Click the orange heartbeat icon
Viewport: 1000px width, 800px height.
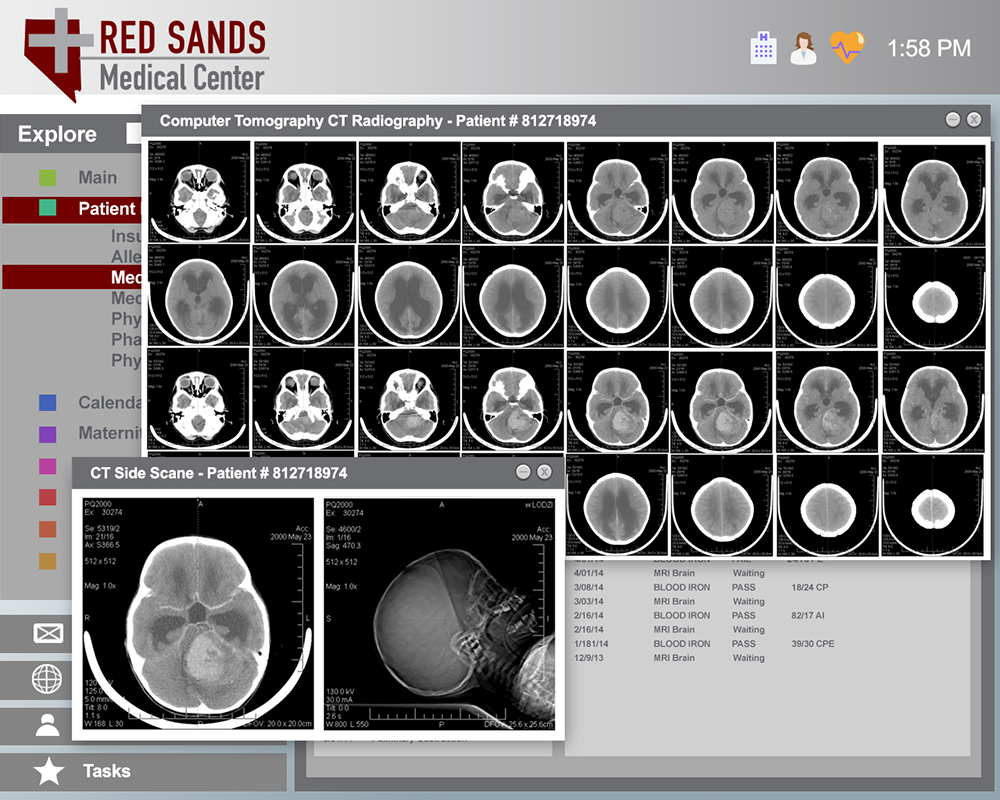(x=847, y=47)
